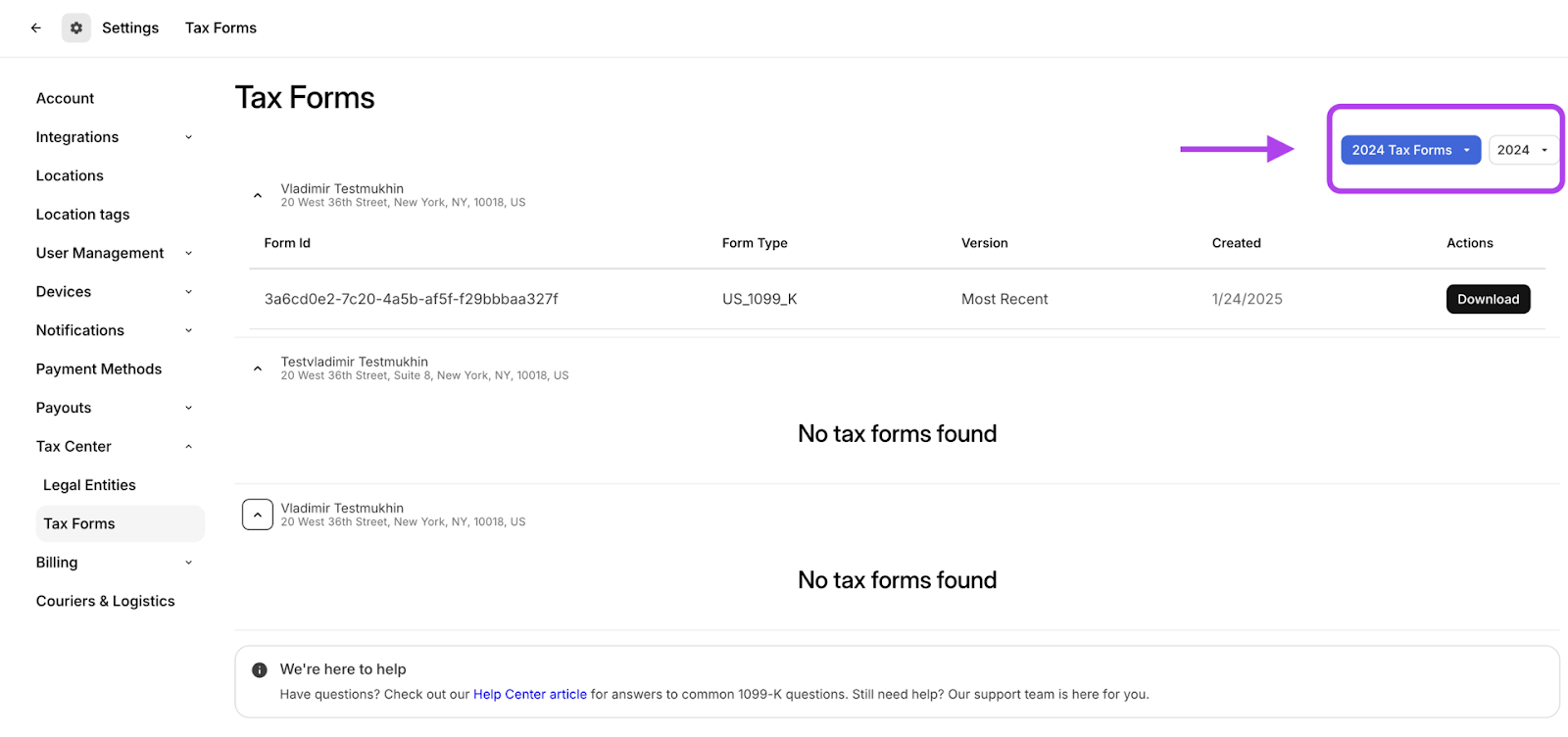Open the Help Center article link
1568x737 pixels.
pyautogui.click(x=529, y=695)
